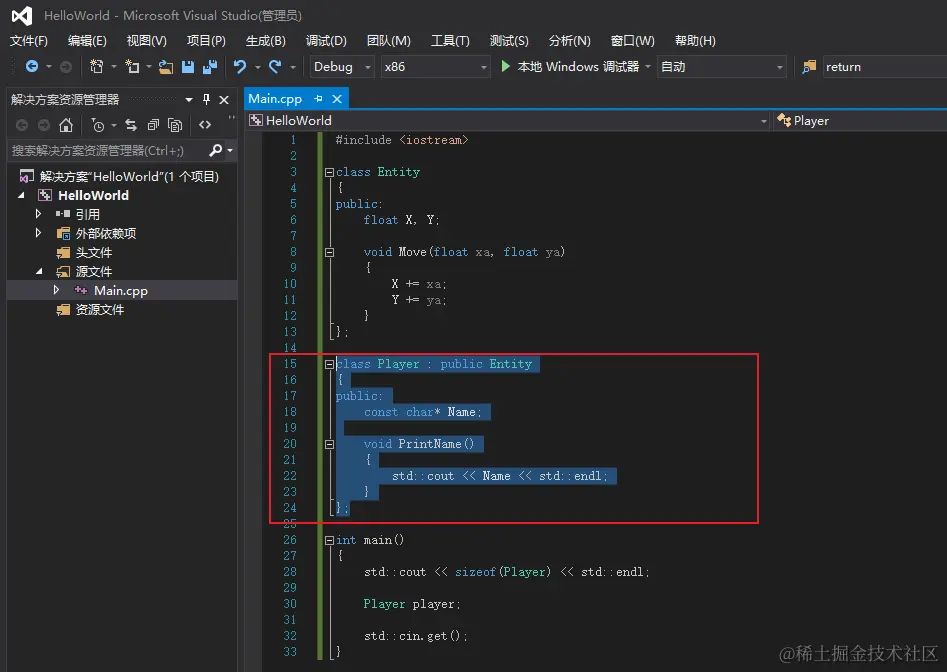Start debugging with the green play icon
This screenshot has width=947, height=672.
(506, 66)
